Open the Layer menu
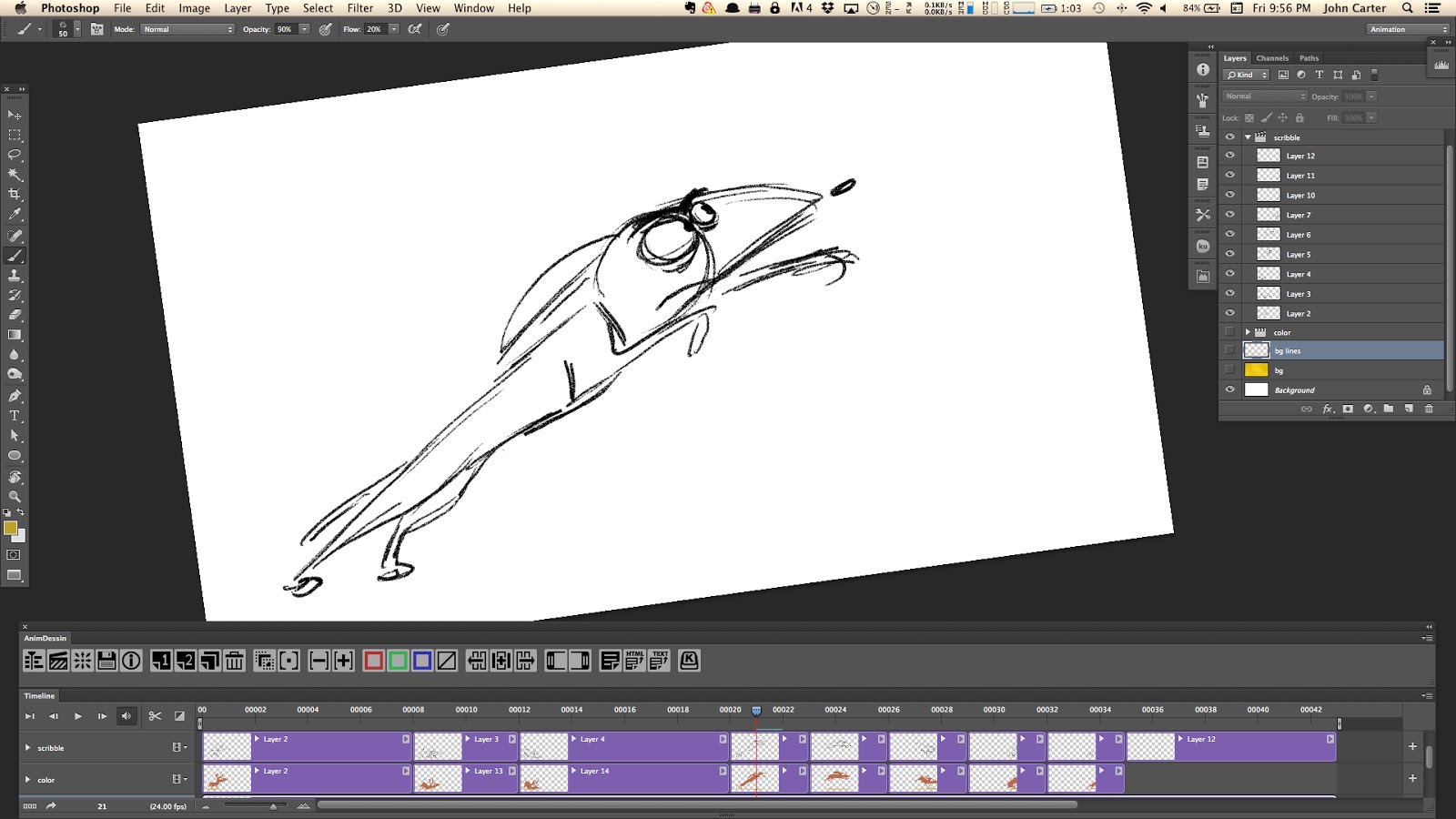 tap(238, 8)
